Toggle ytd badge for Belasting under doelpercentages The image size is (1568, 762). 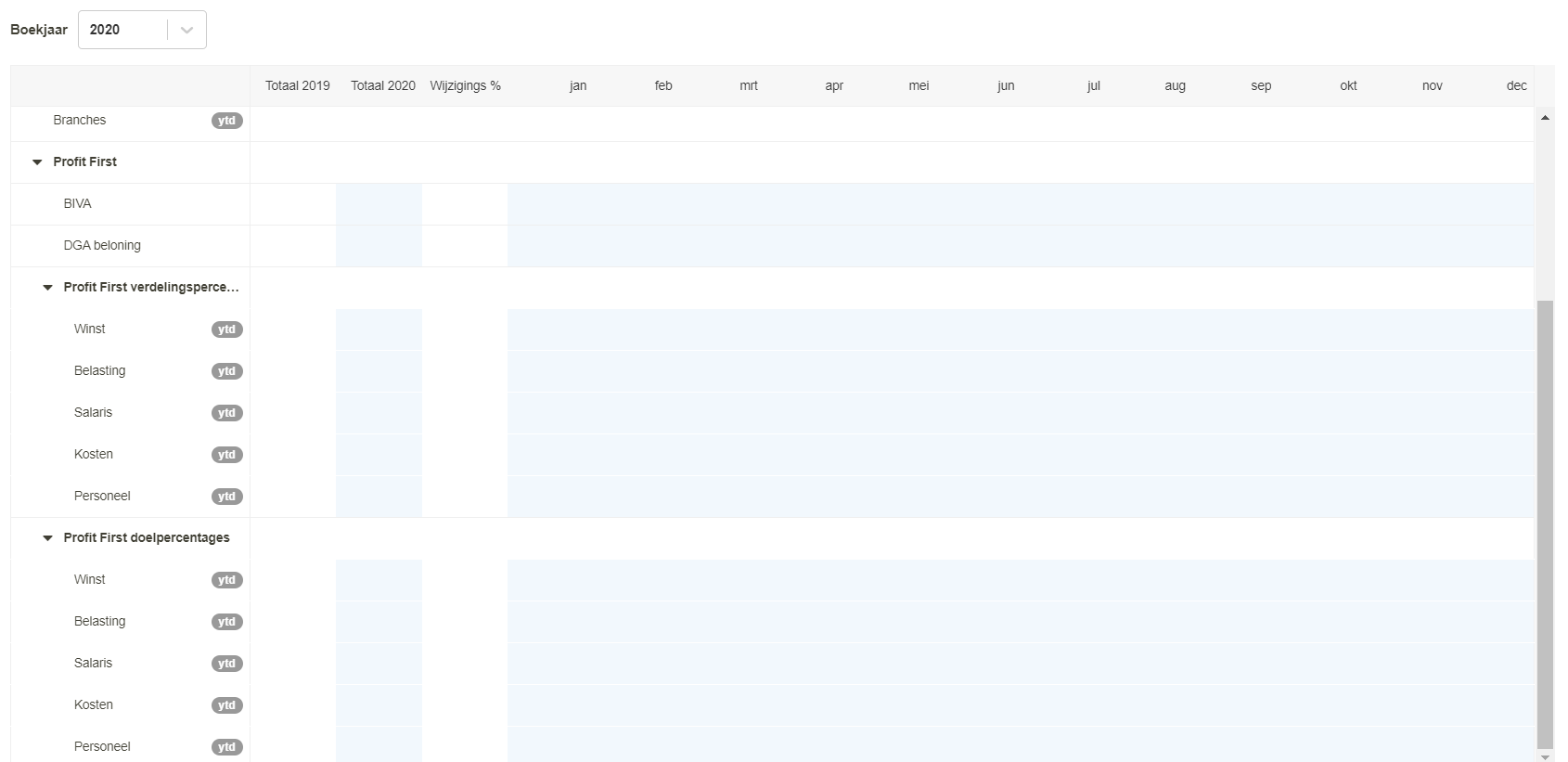[227, 622]
